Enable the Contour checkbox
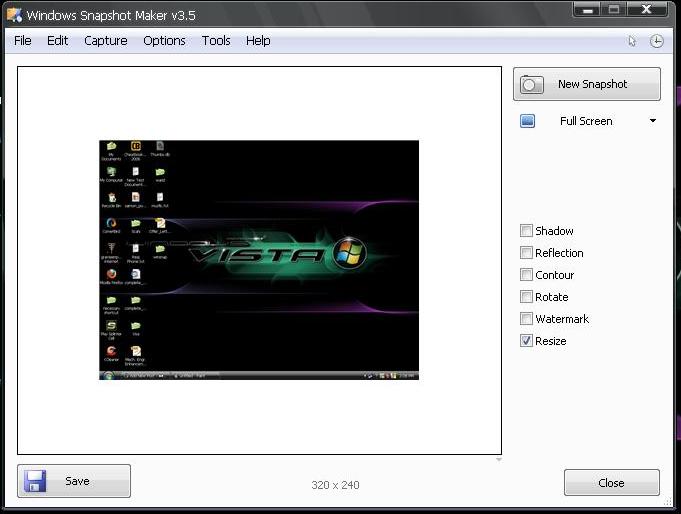The height and width of the screenshot is (514, 681). tap(526, 275)
